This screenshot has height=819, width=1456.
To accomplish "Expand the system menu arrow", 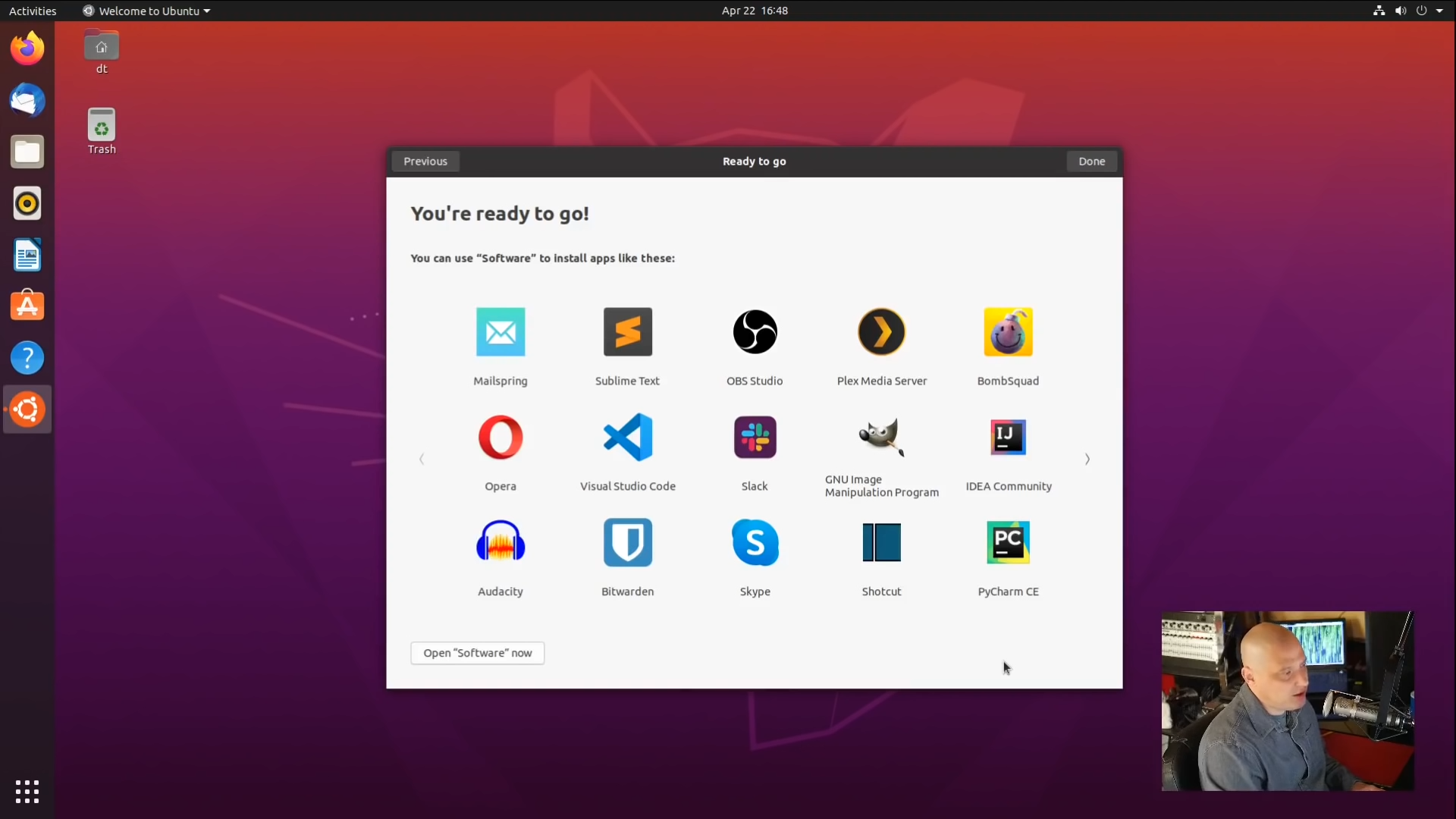I will point(1439,11).
